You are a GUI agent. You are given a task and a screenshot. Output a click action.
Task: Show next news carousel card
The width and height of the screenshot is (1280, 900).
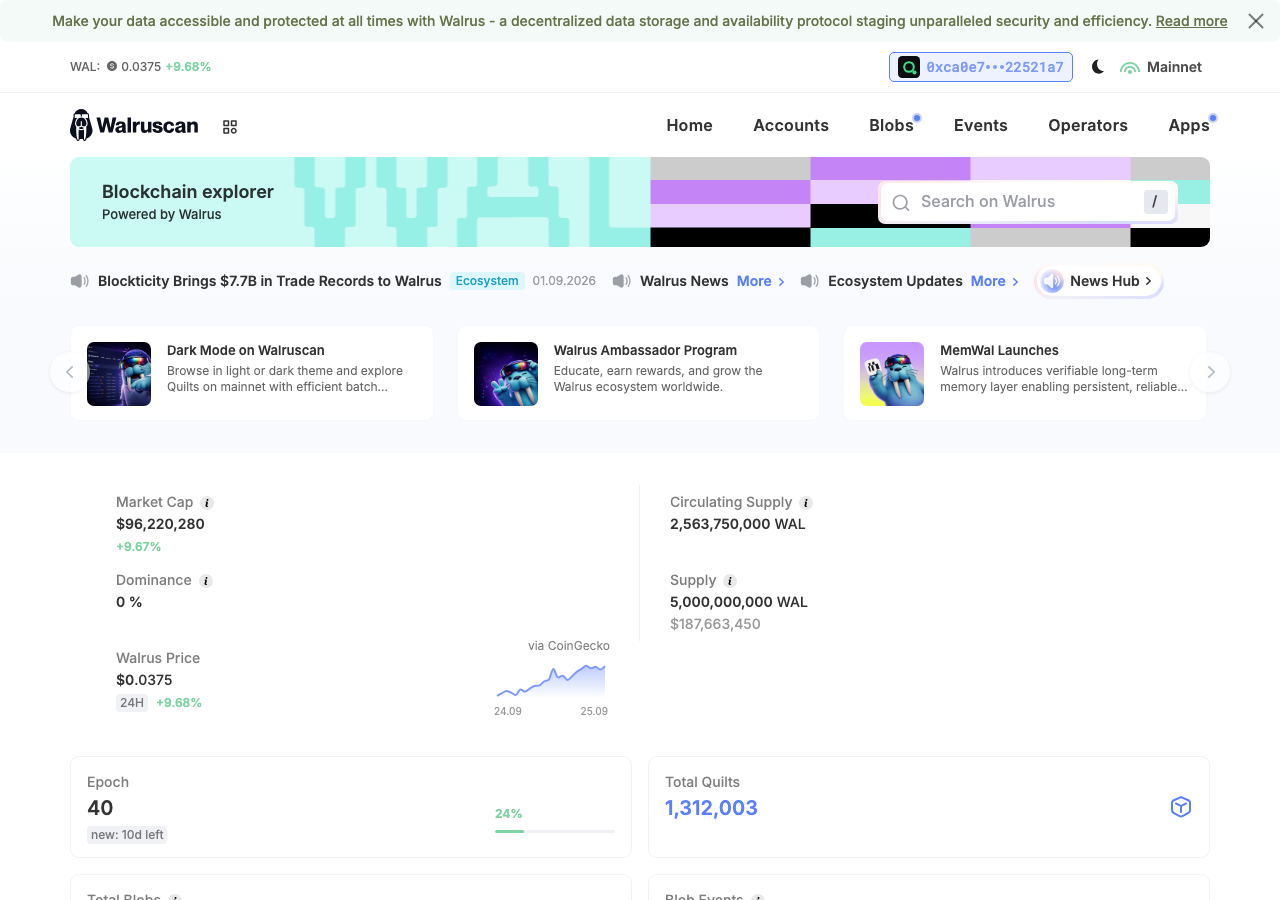point(1211,372)
